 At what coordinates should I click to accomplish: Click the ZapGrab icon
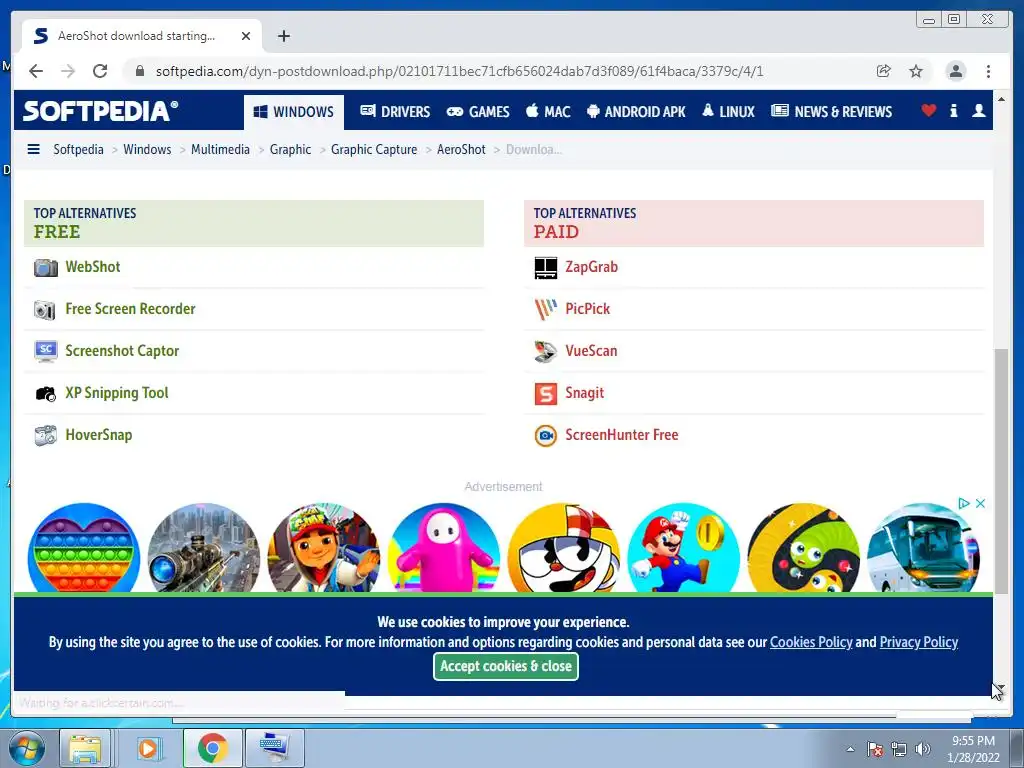pos(545,268)
